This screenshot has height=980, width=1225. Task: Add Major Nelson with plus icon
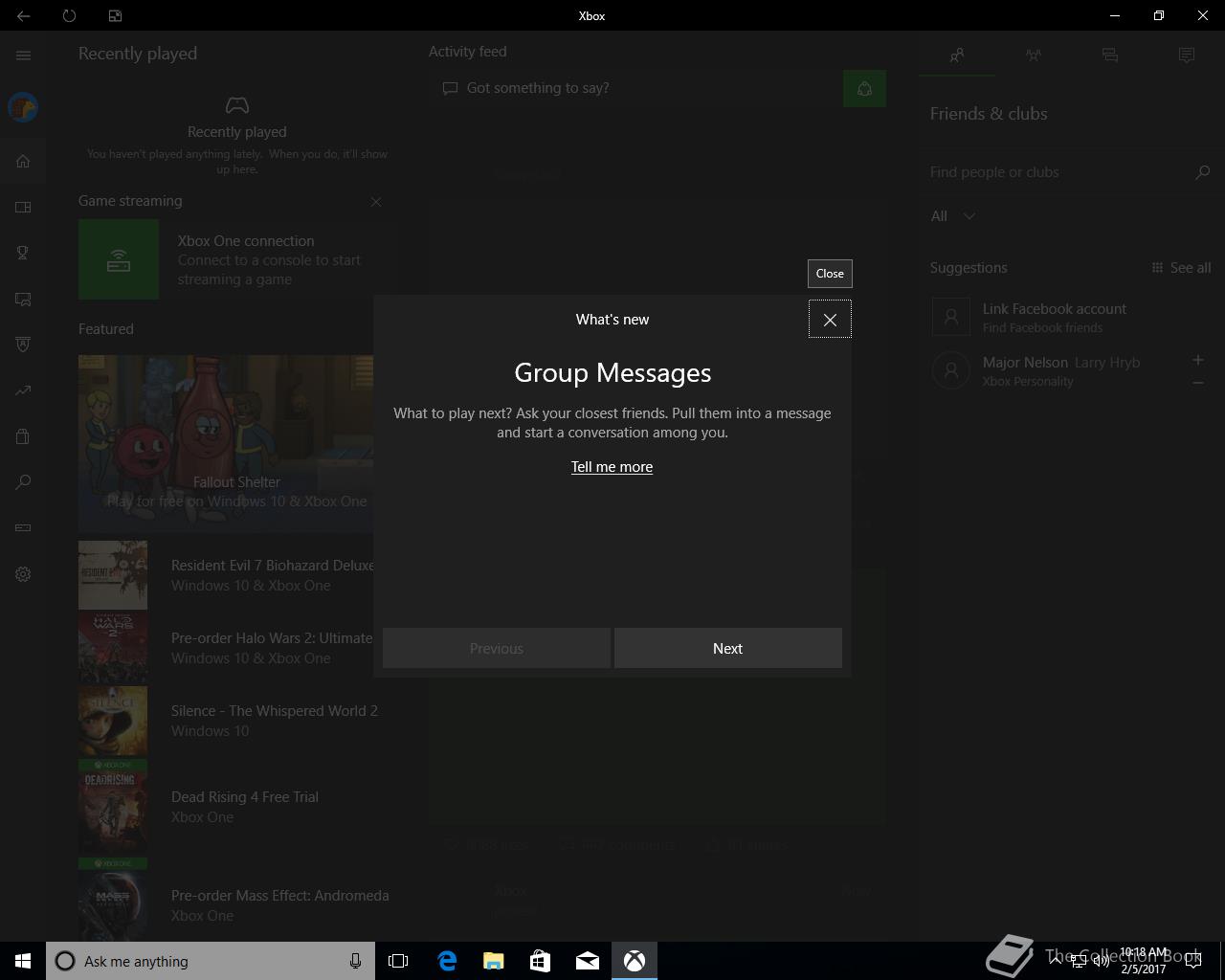click(x=1198, y=360)
